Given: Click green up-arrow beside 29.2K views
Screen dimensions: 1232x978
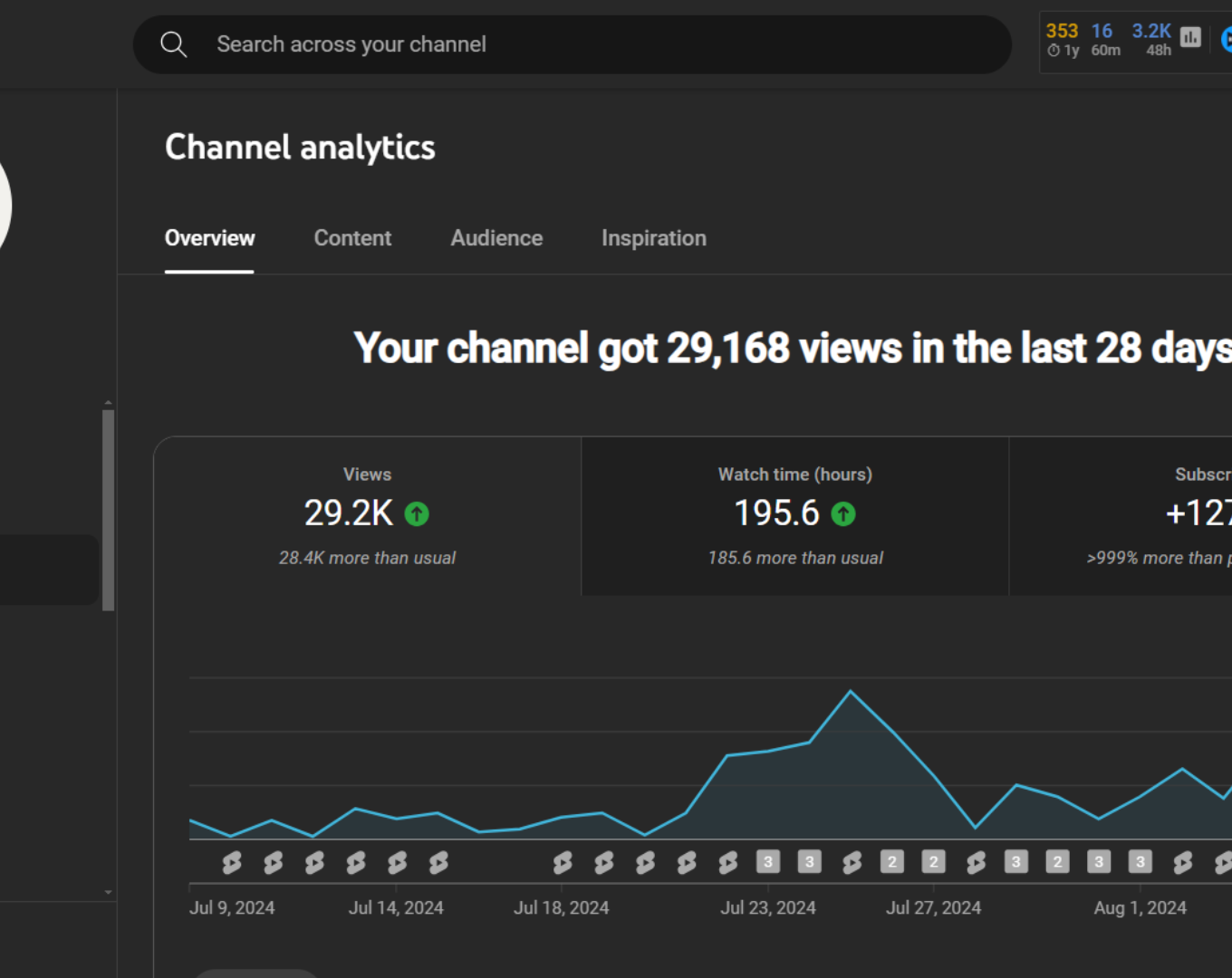Looking at the screenshot, I should point(417,514).
